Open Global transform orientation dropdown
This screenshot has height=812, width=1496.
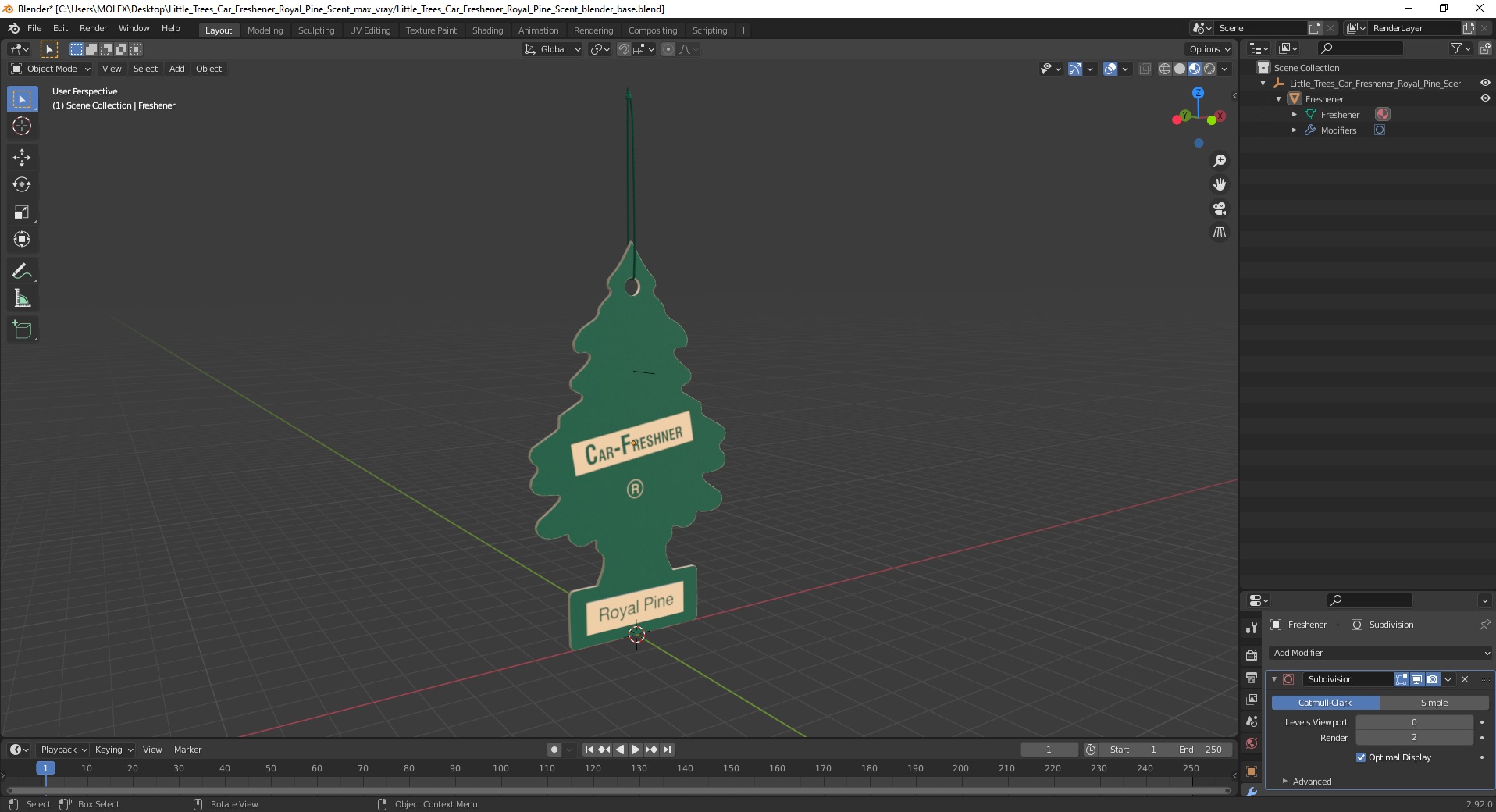point(553,49)
